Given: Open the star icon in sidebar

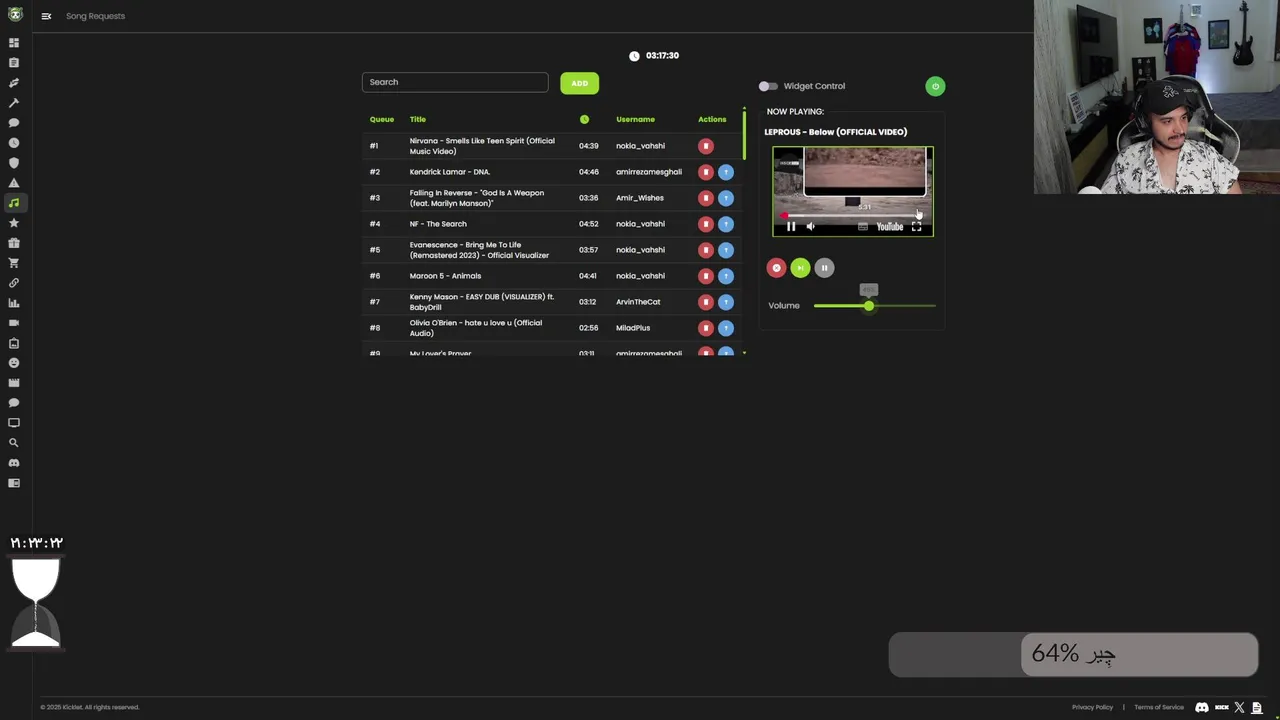Looking at the screenshot, I should [x=14, y=223].
